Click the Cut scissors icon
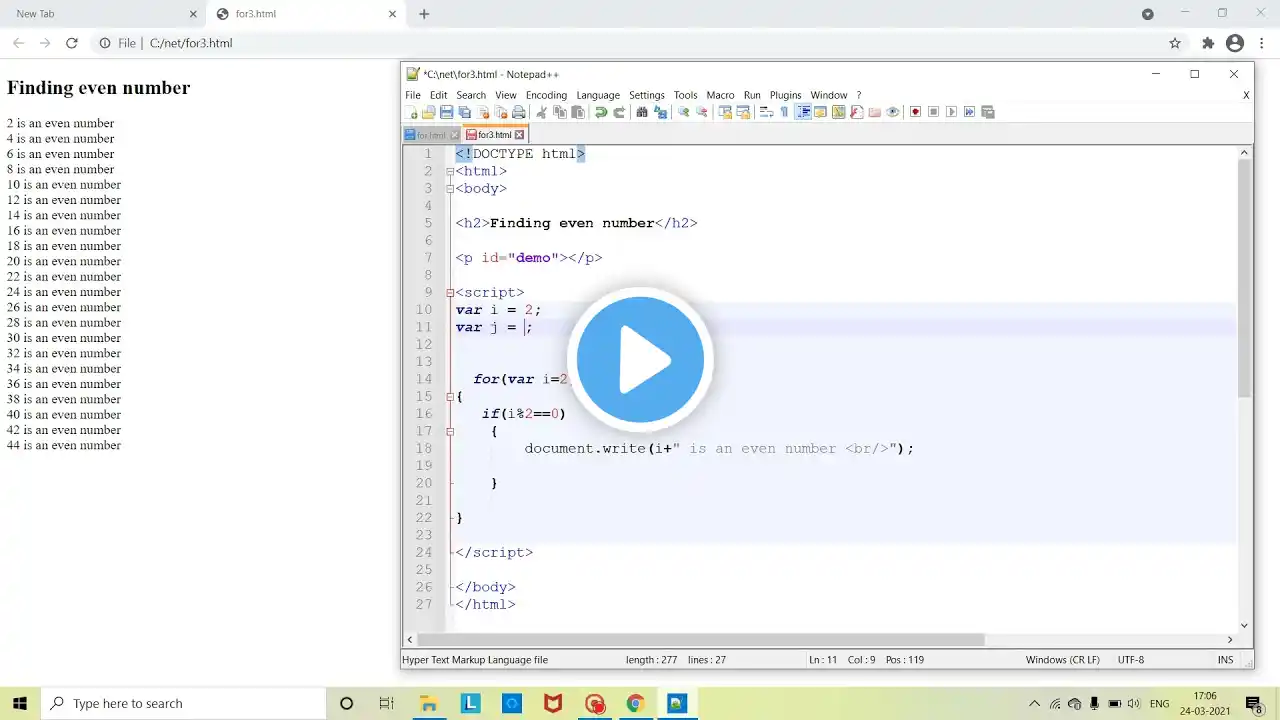The width and height of the screenshot is (1280, 720). coord(542,112)
